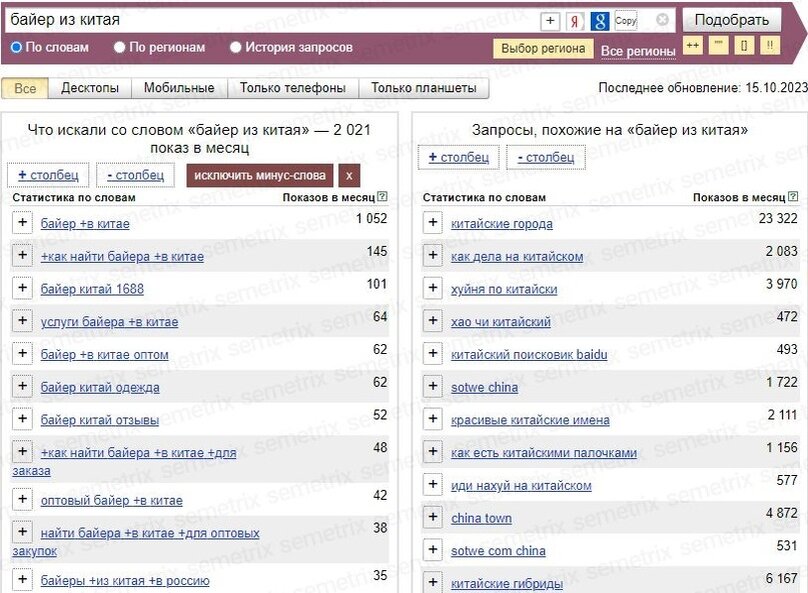808x593 pixels.
Task: Clear the Copy field with the x icon
Action: click(663, 19)
